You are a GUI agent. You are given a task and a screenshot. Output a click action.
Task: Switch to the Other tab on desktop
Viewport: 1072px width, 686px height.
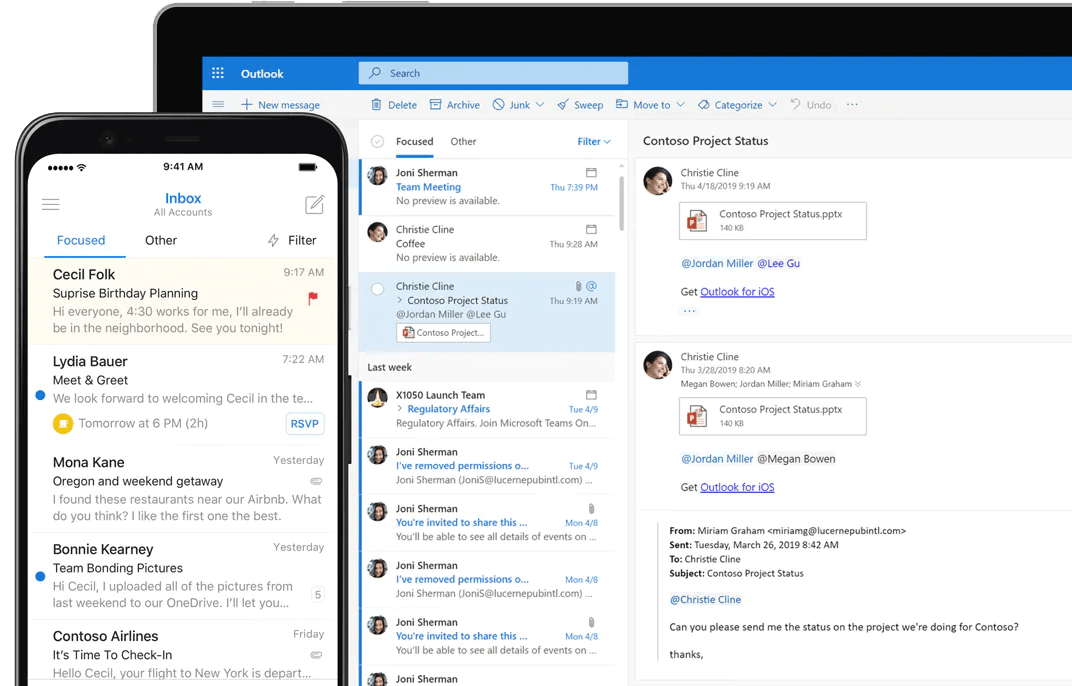click(463, 142)
